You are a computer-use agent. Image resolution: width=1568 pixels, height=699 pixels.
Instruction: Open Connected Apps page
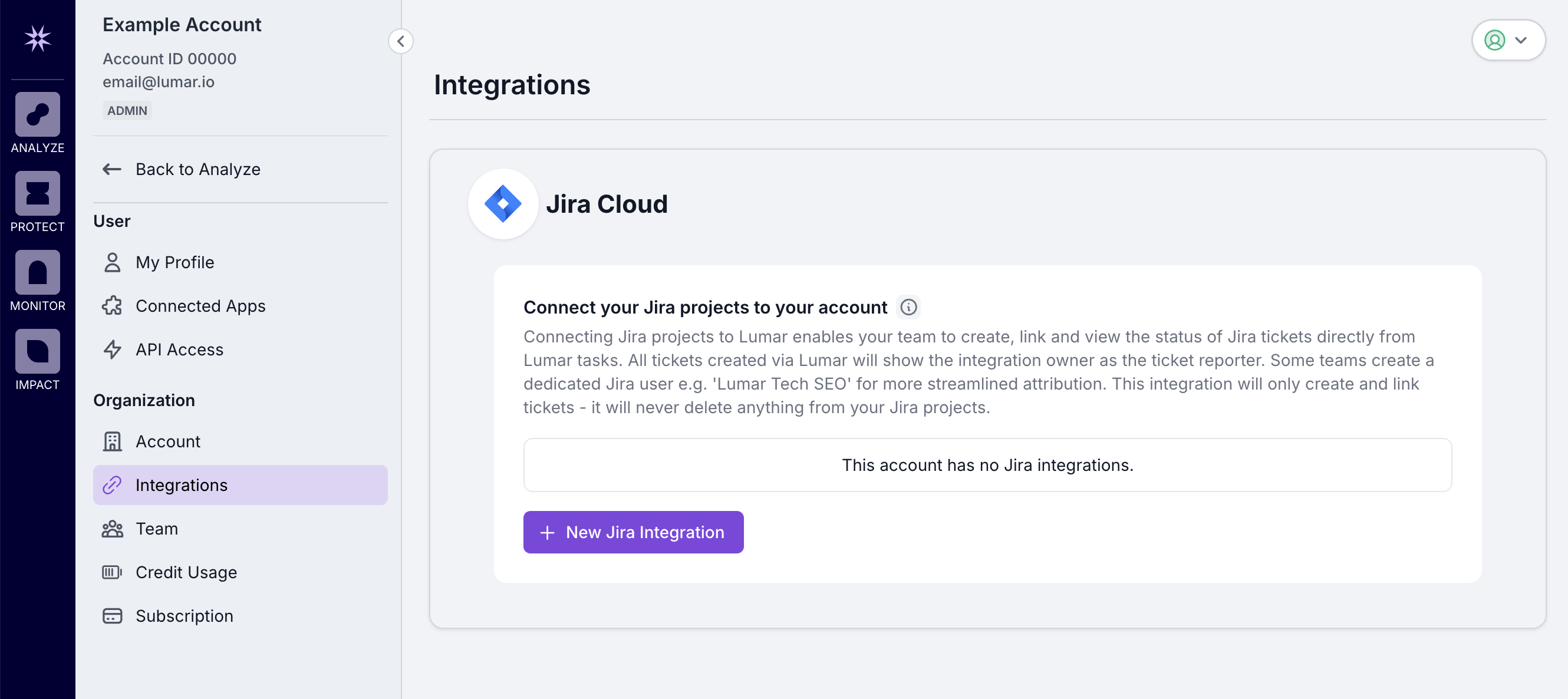pos(200,306)
